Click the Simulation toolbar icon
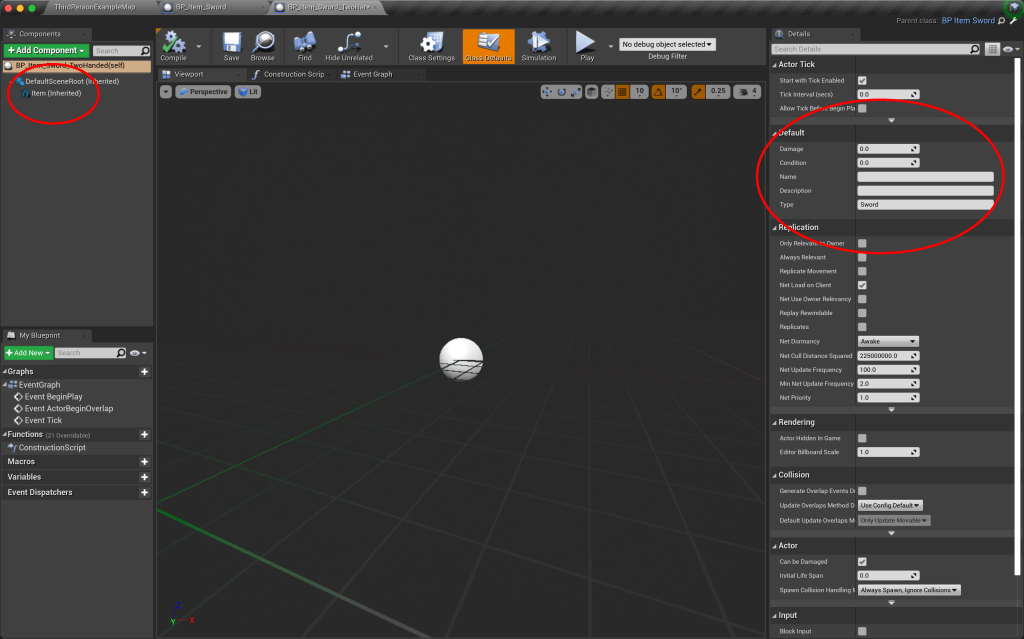 click(538, 42)
